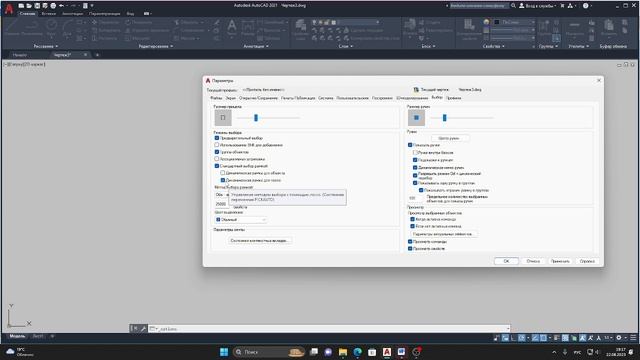640x360 pixels.
Task: Open status bar customization hamburger menu icon
Action: [633, 338]
